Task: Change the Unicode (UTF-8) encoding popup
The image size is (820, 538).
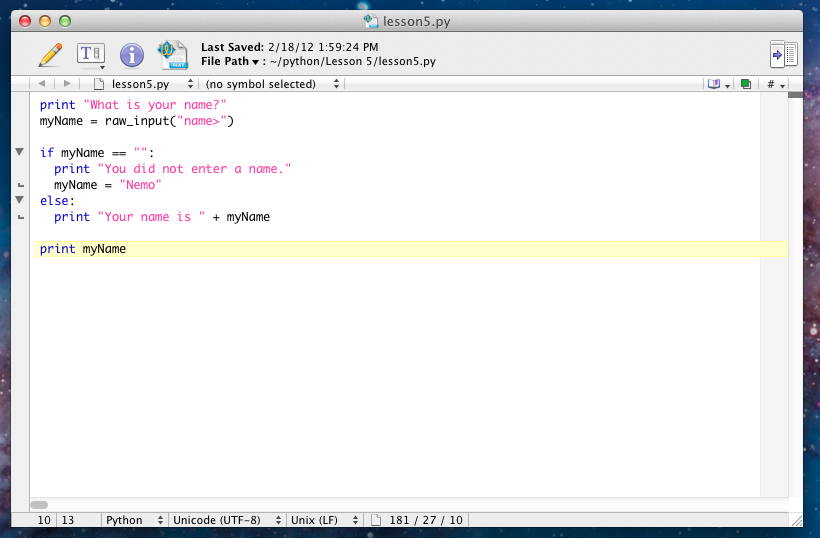Action: tap(227, 520)
